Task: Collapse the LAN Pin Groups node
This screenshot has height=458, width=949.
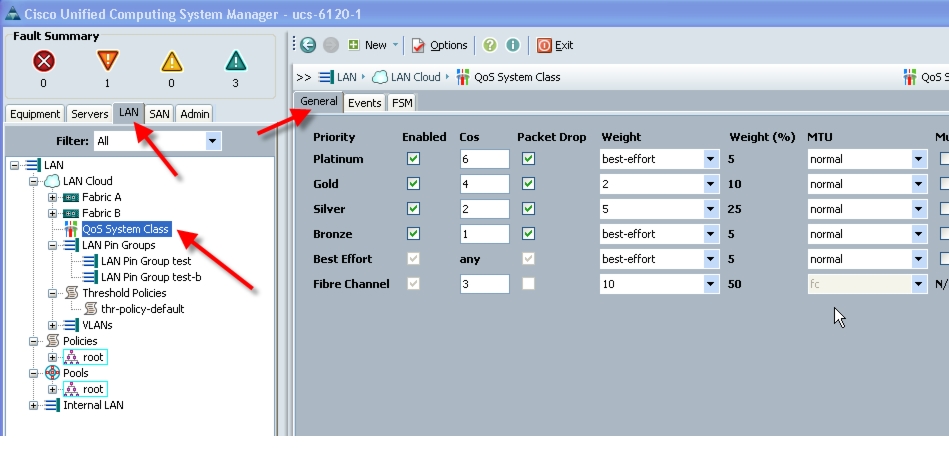Action: (53, 245)
